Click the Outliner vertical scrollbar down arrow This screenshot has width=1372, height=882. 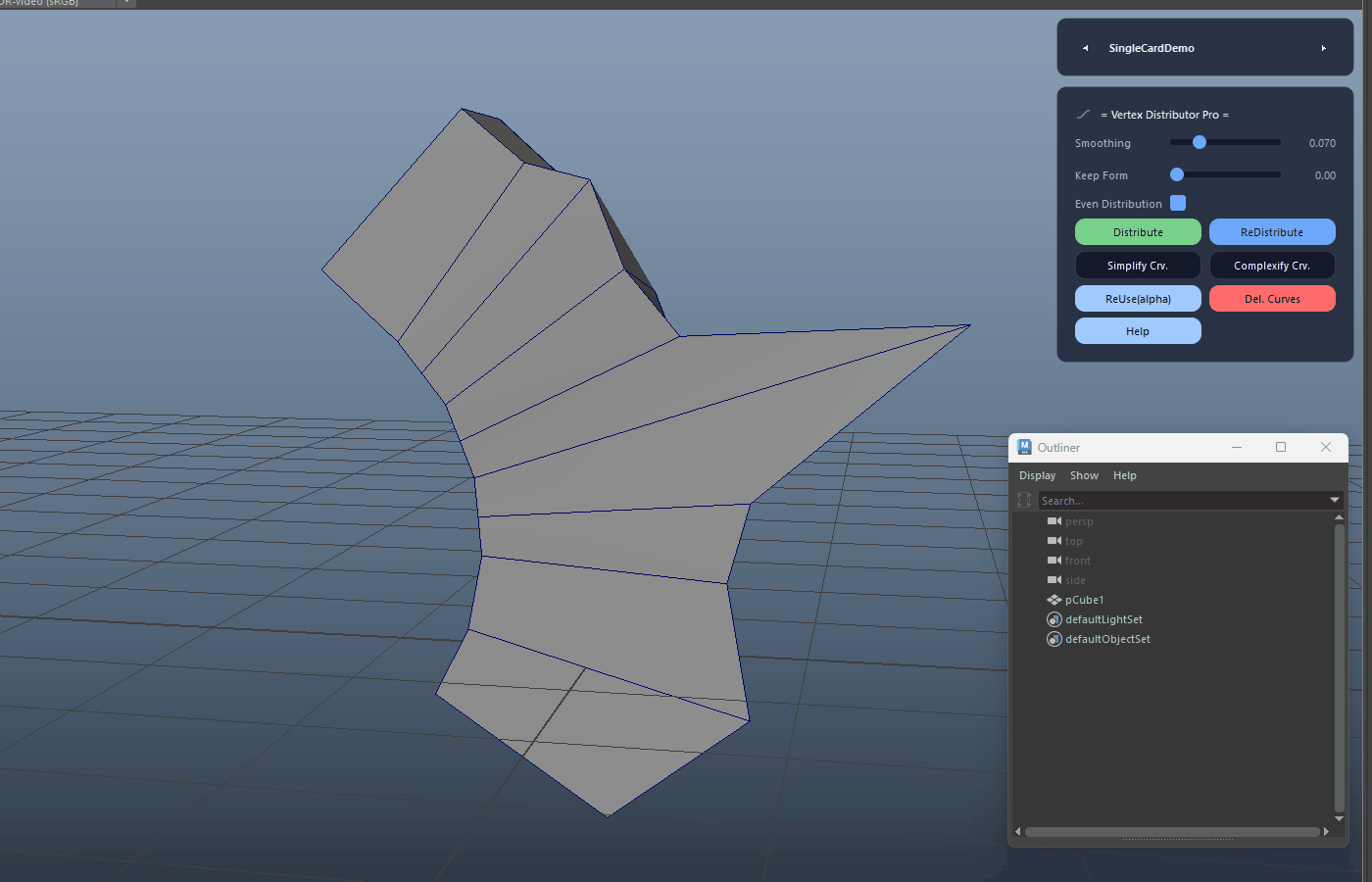point(1339,818)
